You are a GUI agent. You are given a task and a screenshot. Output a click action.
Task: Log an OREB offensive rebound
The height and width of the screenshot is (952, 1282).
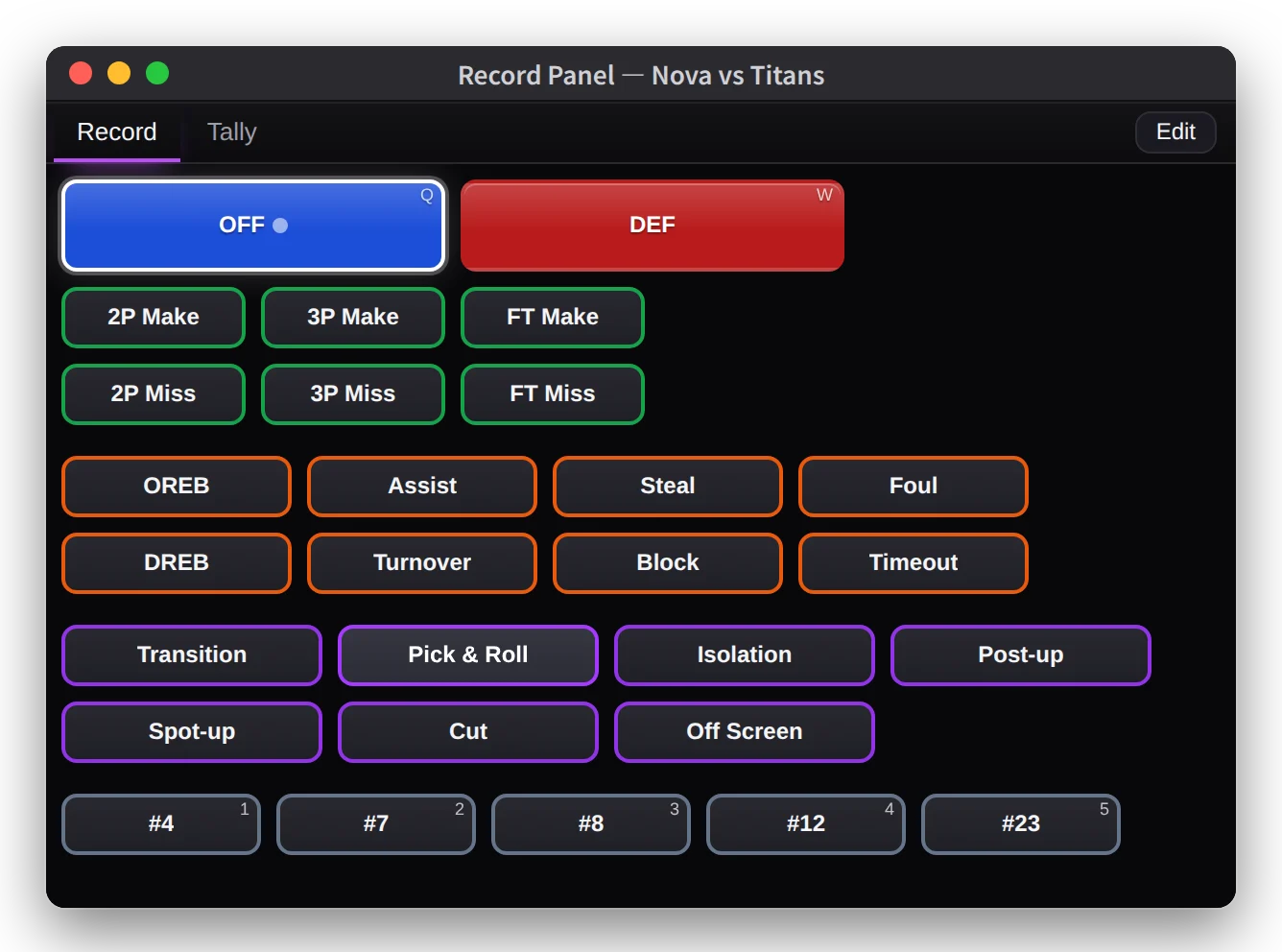(177, 487)
